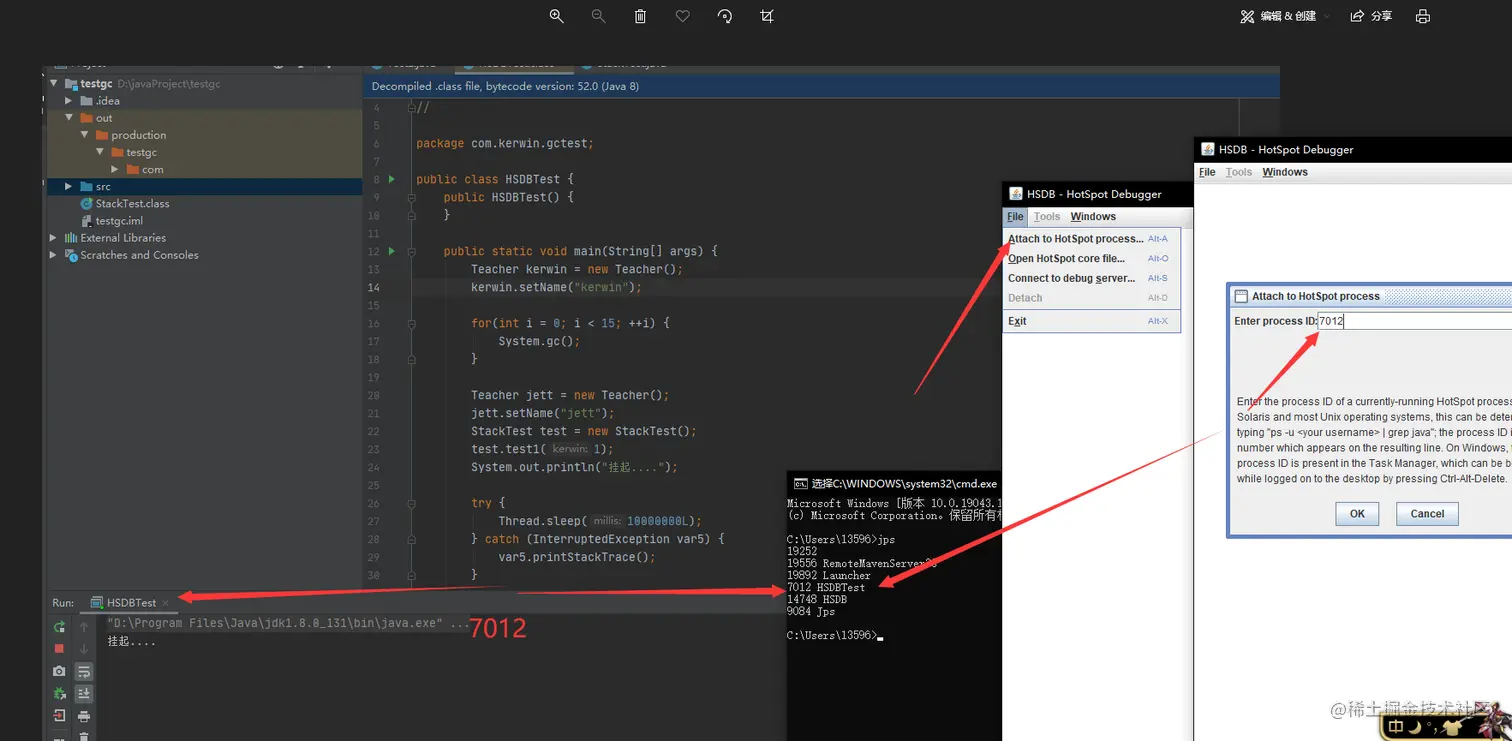Expand the com folder
The height and width of the screenshot is (741, 1512).
pyautogui.click(x=115, y=169)
